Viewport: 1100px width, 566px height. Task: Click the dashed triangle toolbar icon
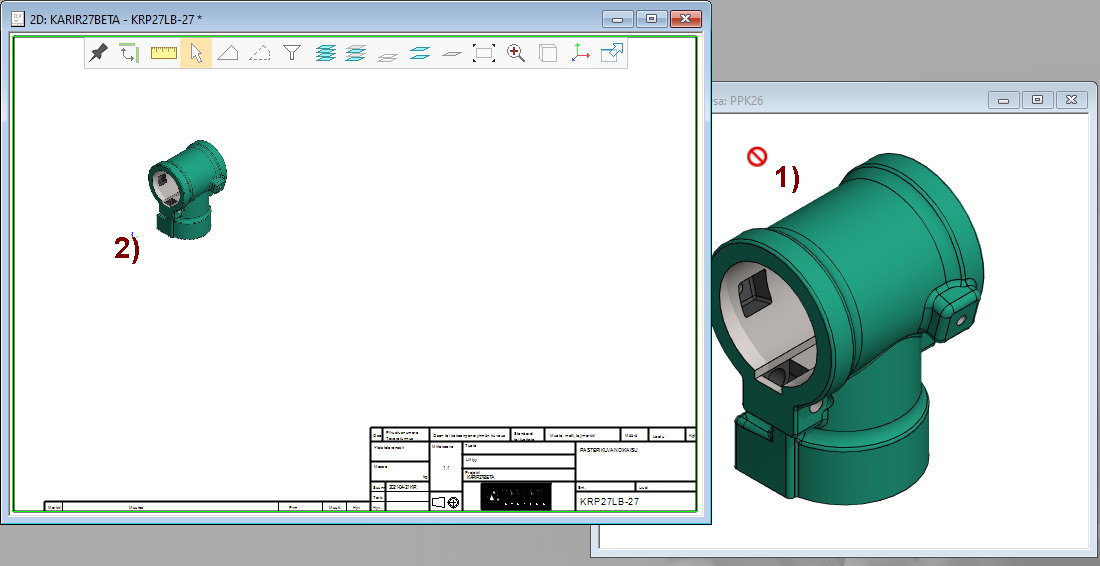[260, 53]
